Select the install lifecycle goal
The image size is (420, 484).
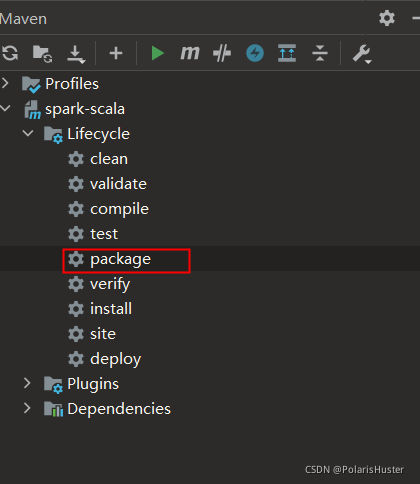click(x=111, y=309)
